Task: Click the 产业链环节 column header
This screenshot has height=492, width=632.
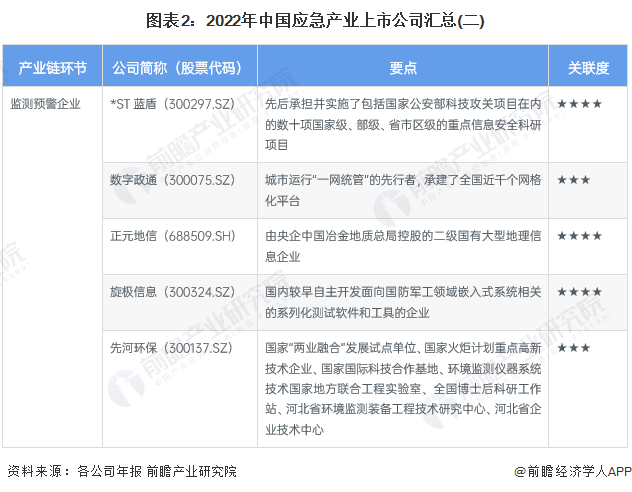Action: point(52,68)
